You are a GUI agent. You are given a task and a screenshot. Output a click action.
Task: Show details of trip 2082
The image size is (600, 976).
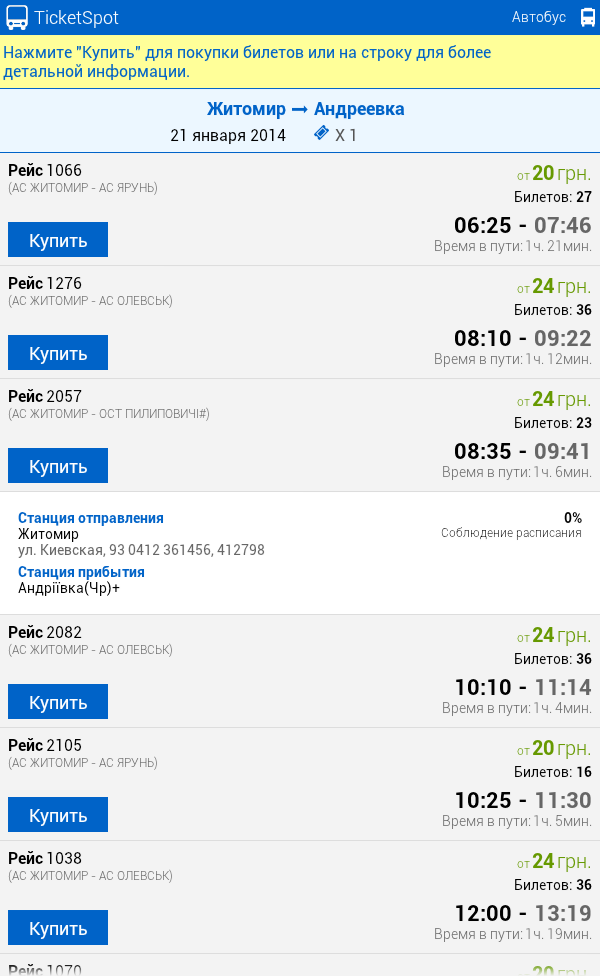300,650
